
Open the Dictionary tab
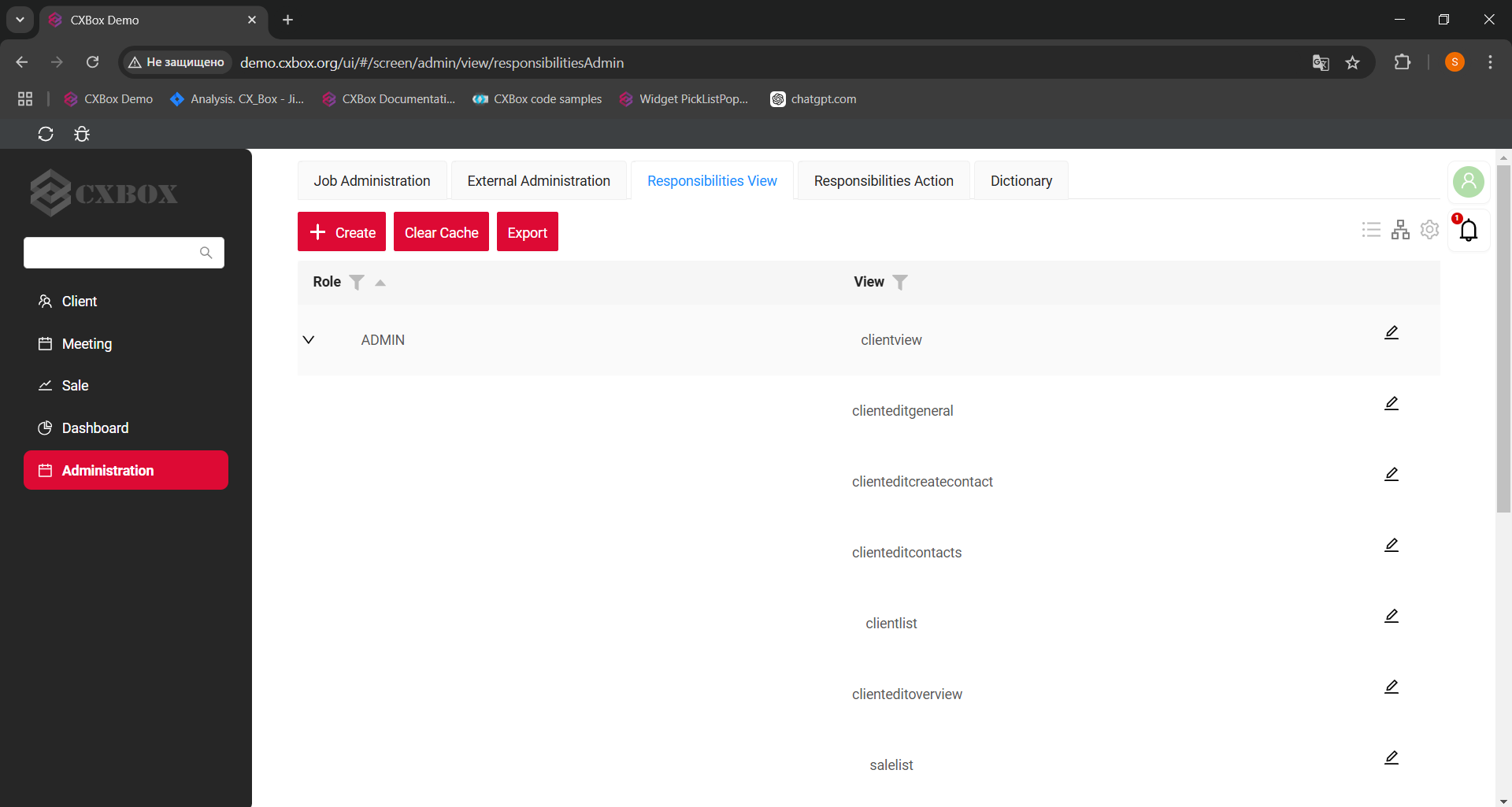pyautogui.click(x=1021, y=180)
